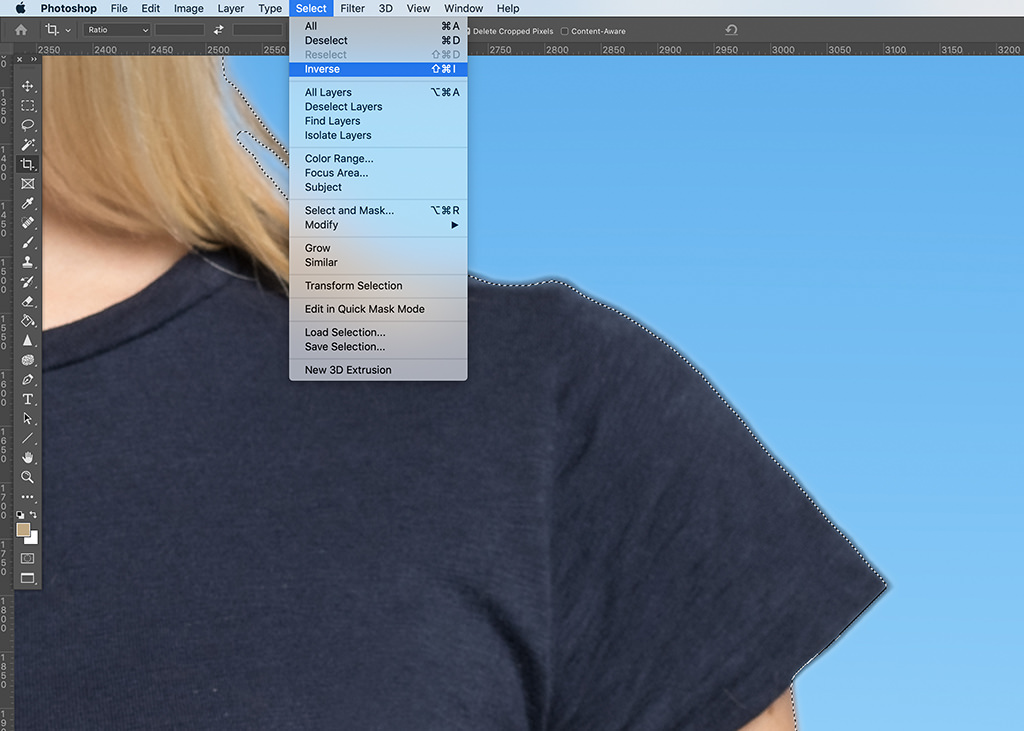The height and width of the screenshot is (731, 1024).
Task: Choose Edit in Quick Mask Mode
Action: coord(378,309)
